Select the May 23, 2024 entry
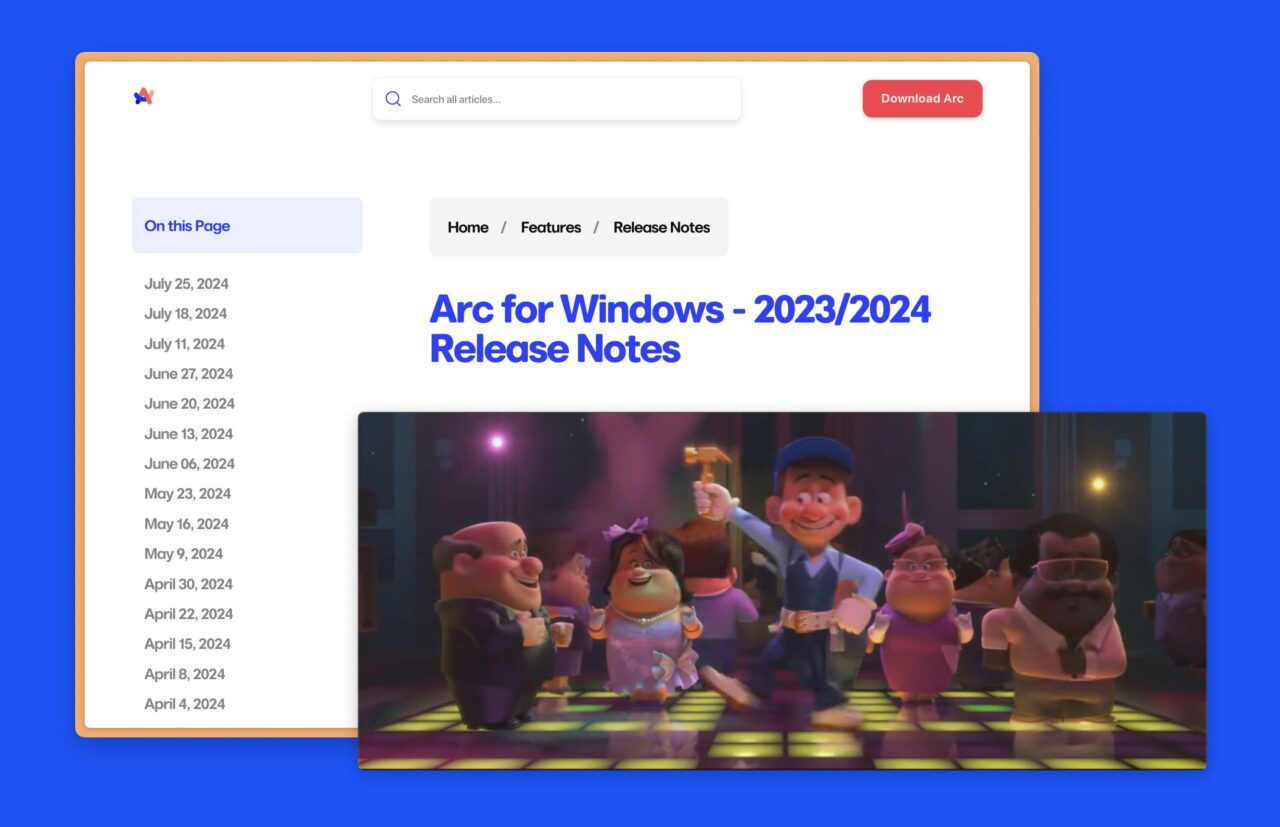The image size is (1280, 827). click(187, 494)
